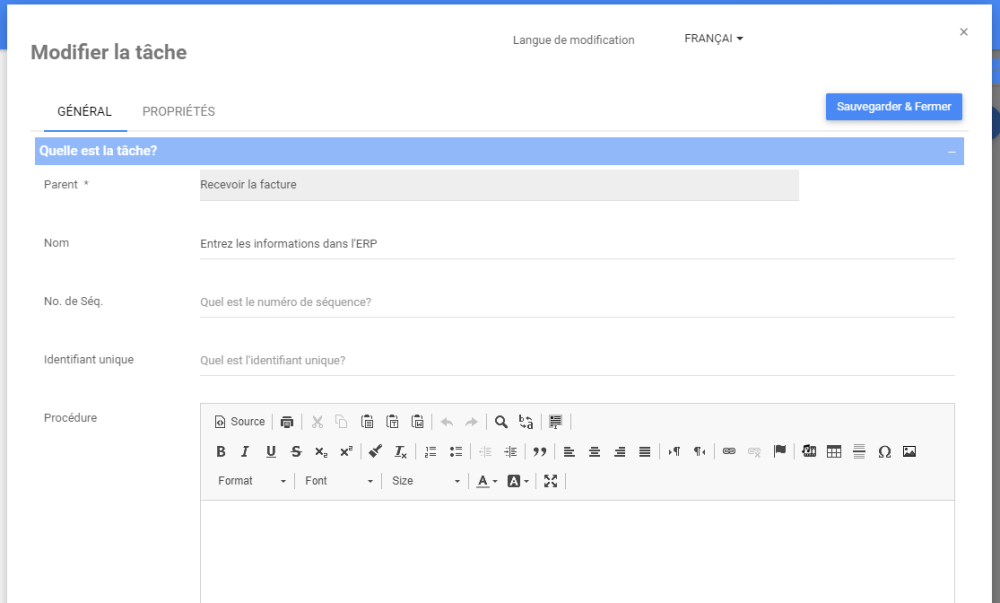The width and height of the screenshot is (1000, 603).
Task: Click the Paste as plain text icon
Action: [x=392, y=421]
